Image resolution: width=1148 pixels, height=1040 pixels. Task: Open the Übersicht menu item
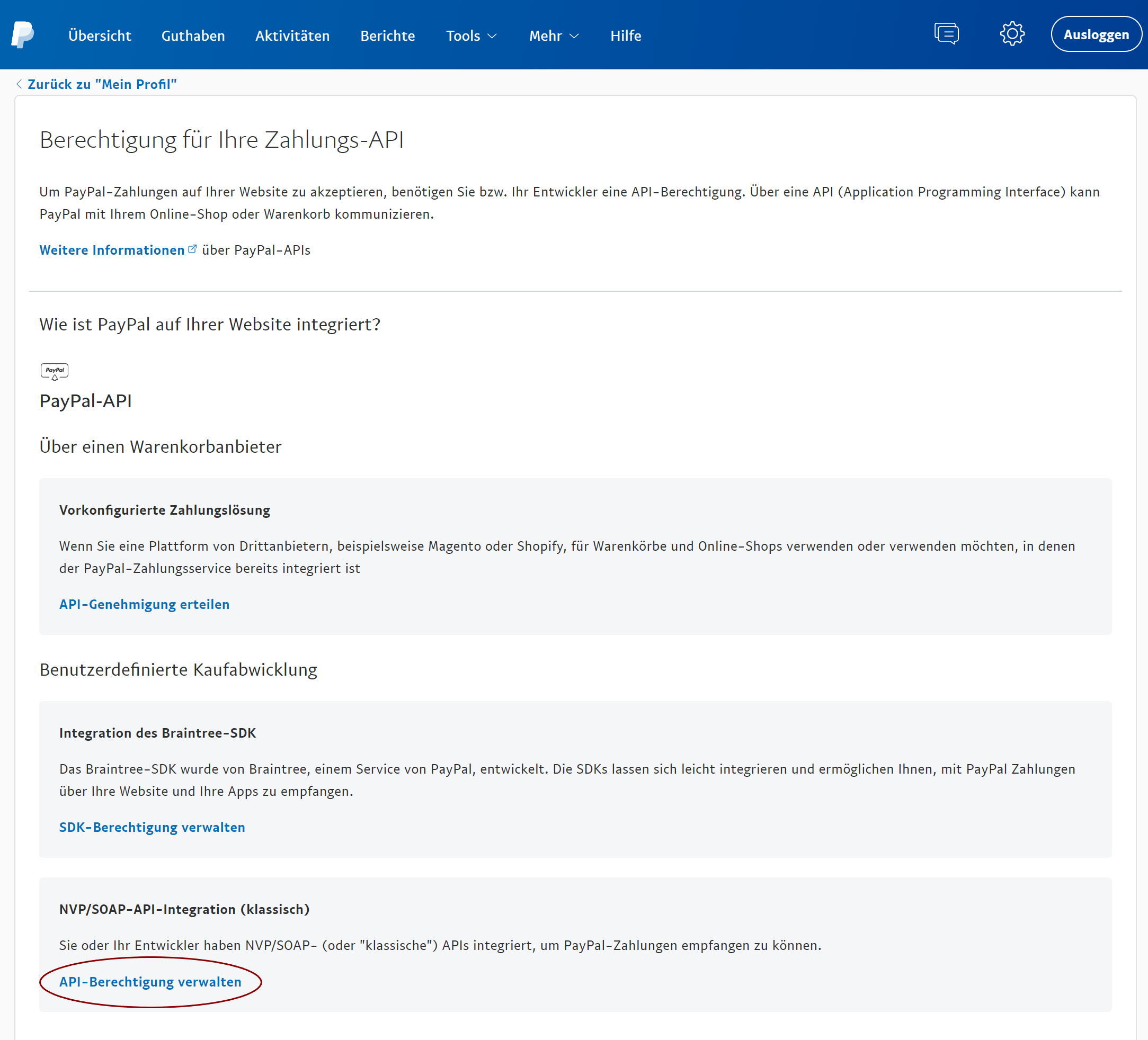(100, 36)
